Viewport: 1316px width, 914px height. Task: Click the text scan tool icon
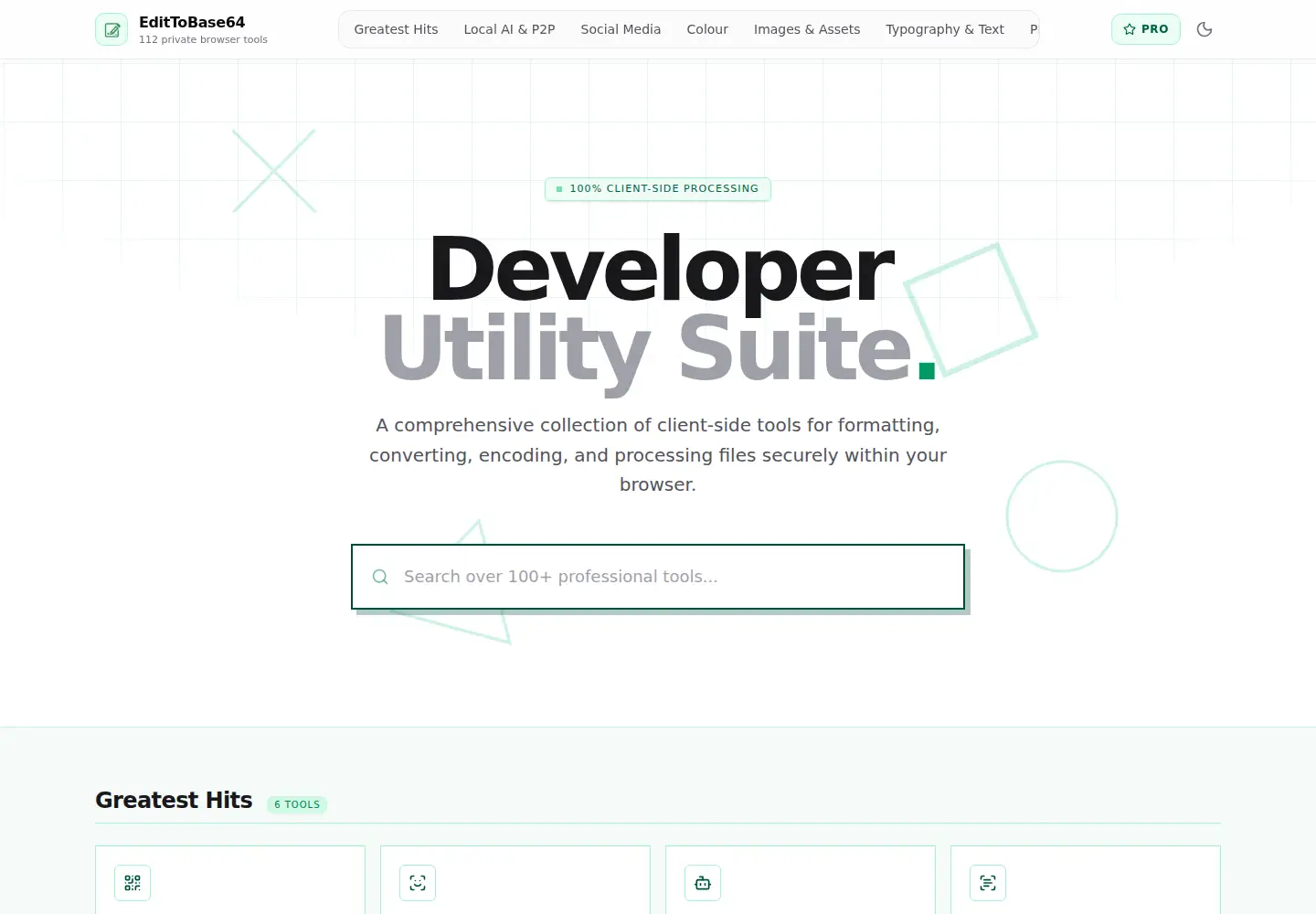[x=988, y=883]
